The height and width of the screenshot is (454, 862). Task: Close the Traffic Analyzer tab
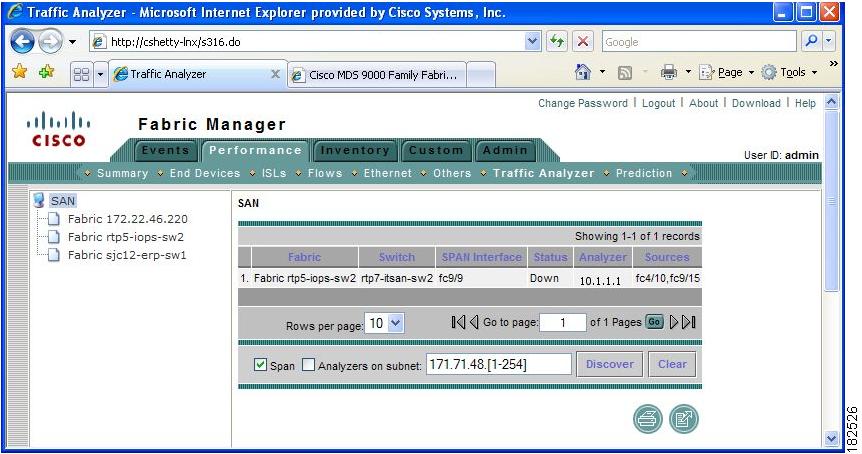[275, 74]
